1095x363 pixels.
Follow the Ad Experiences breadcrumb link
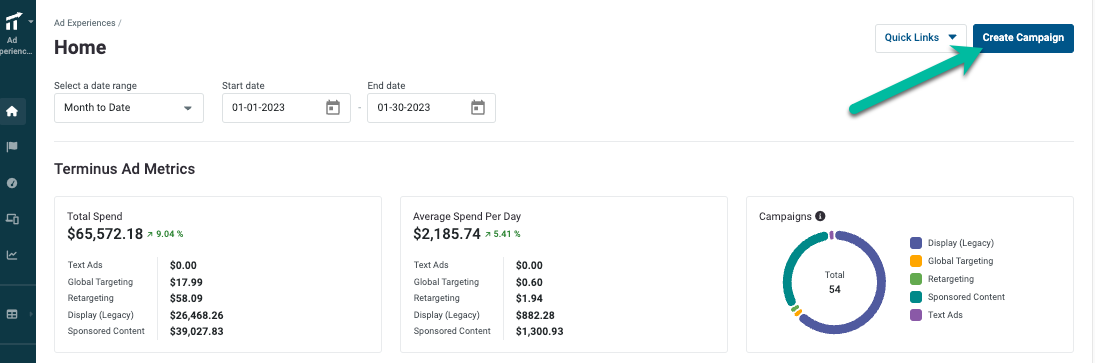[x=84, y=23]
